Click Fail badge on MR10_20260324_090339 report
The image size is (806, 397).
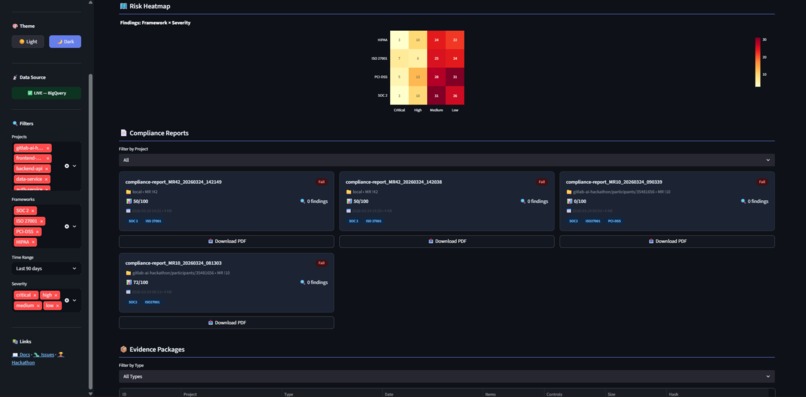(x=762, y=182)
